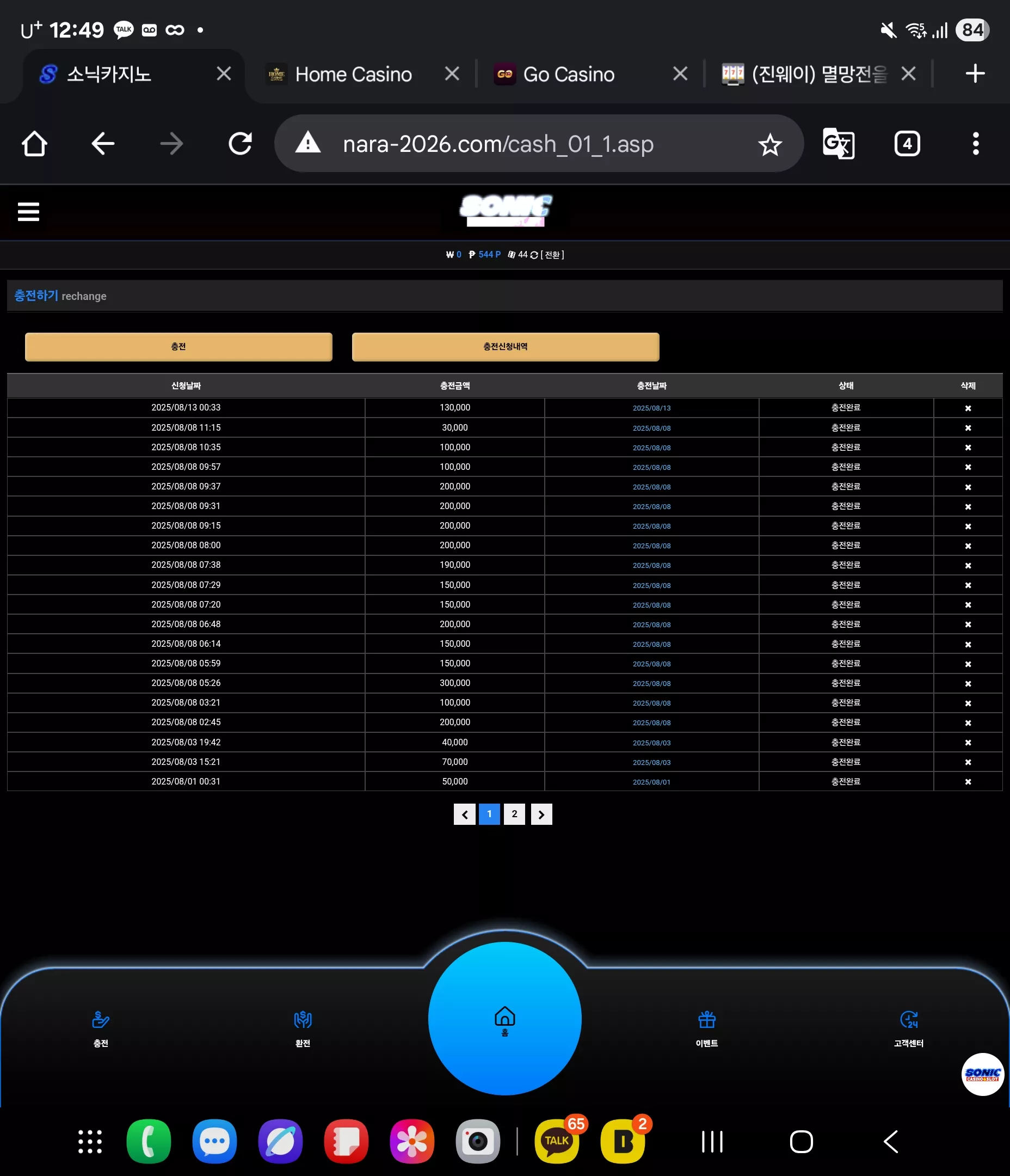Bookmark page with the star icon

[x=770, y=144]
